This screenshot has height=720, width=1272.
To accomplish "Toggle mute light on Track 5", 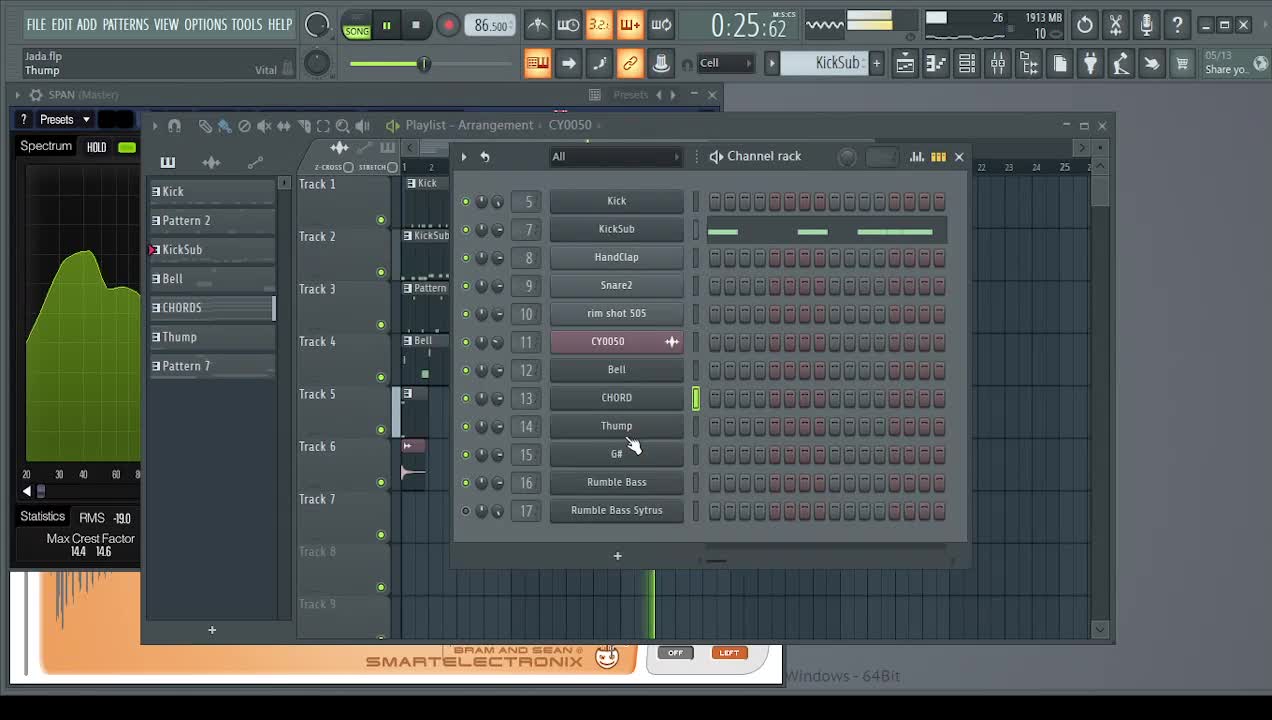I will click(x=381, y=430).
